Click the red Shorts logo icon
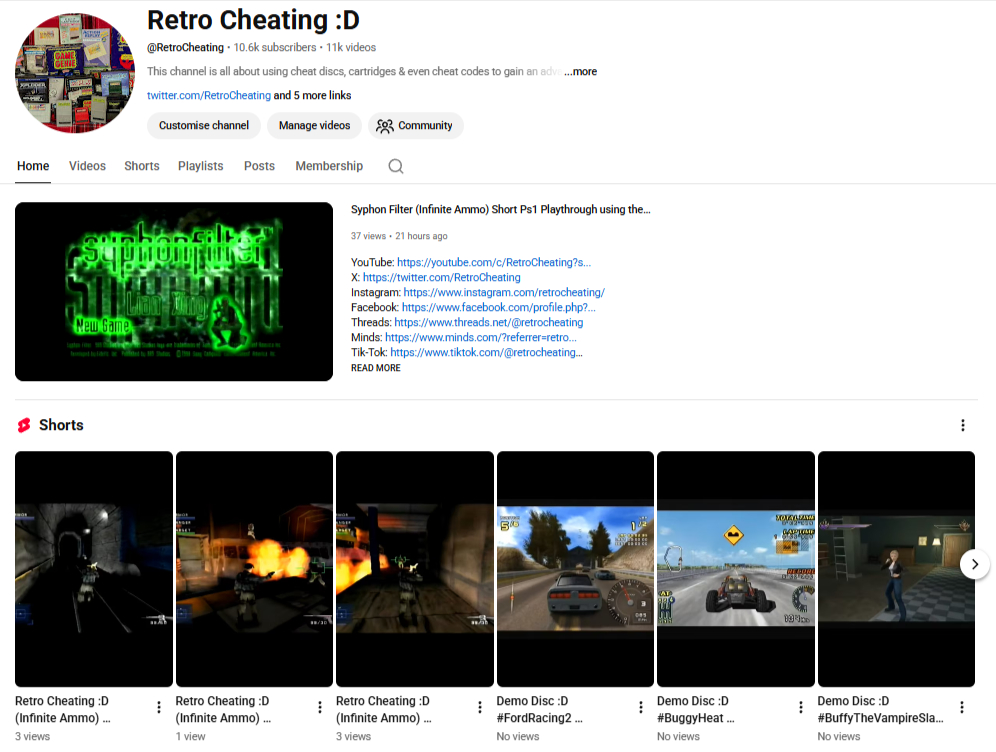This screenshot has height=752, width=996. click(x=24, y=425)
